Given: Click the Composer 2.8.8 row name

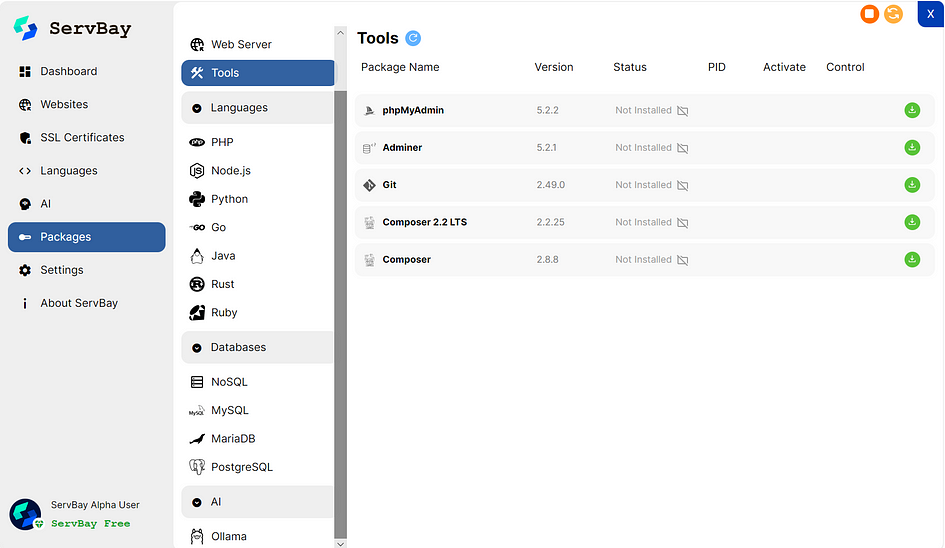Looking at the screenshot, I should point(406,260).
